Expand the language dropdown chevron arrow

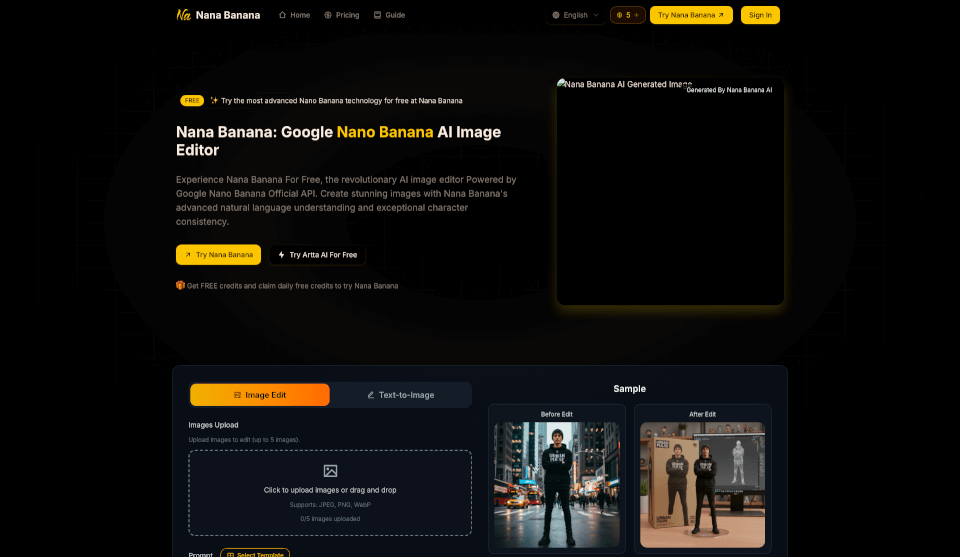point(596,15)
